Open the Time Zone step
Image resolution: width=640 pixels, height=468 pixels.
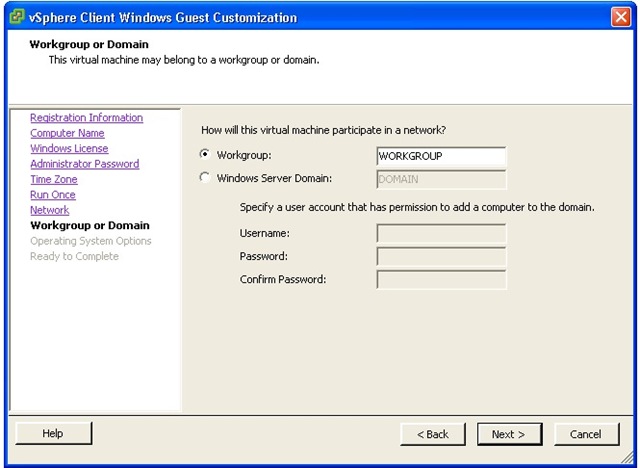click(x=54, y=179)
